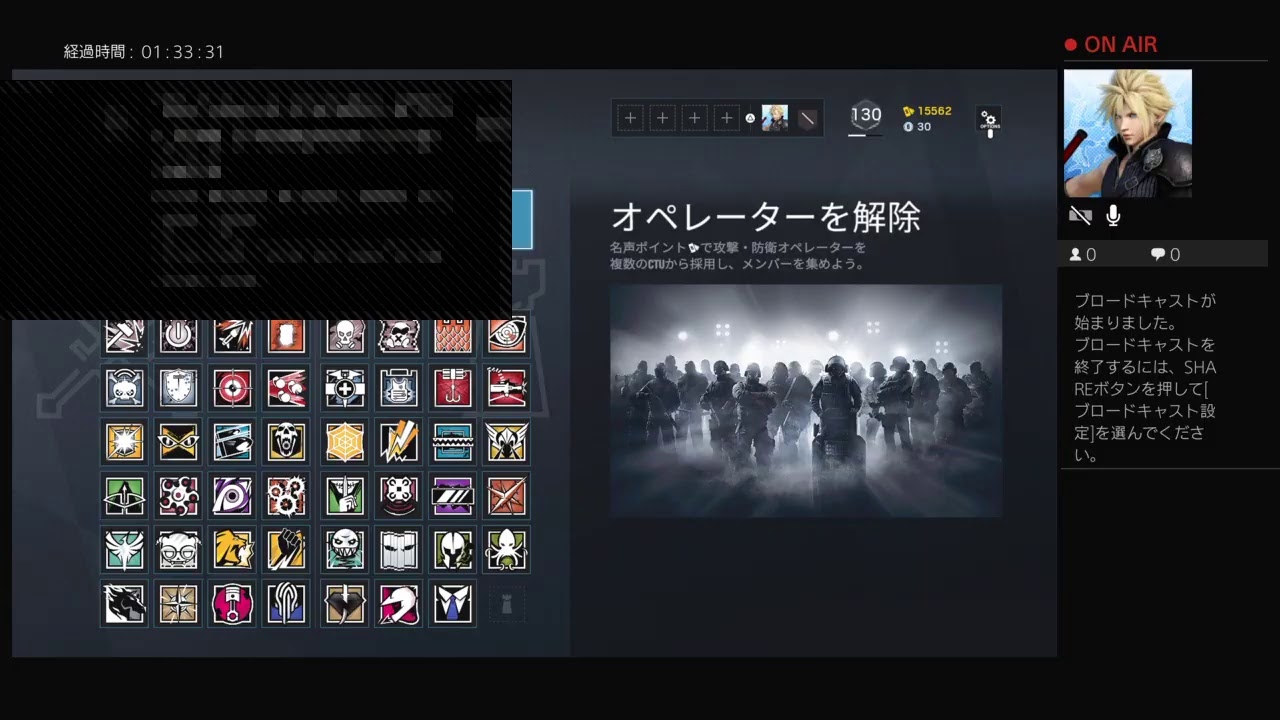Select Valkyrie winged yellow icon
Viewport: 1280px width, 720px height.
click(x=507, y=442)
